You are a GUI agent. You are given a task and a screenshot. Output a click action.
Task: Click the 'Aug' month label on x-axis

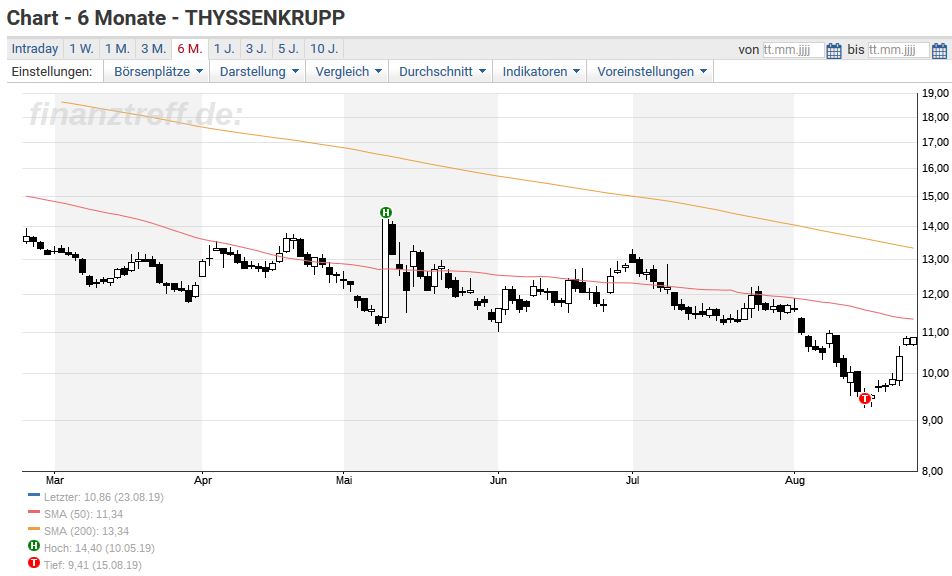coord(794,480)
